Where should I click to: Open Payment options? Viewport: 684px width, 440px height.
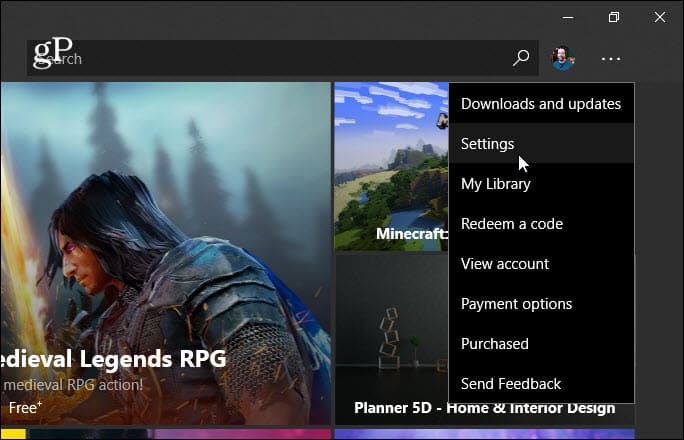541,304
